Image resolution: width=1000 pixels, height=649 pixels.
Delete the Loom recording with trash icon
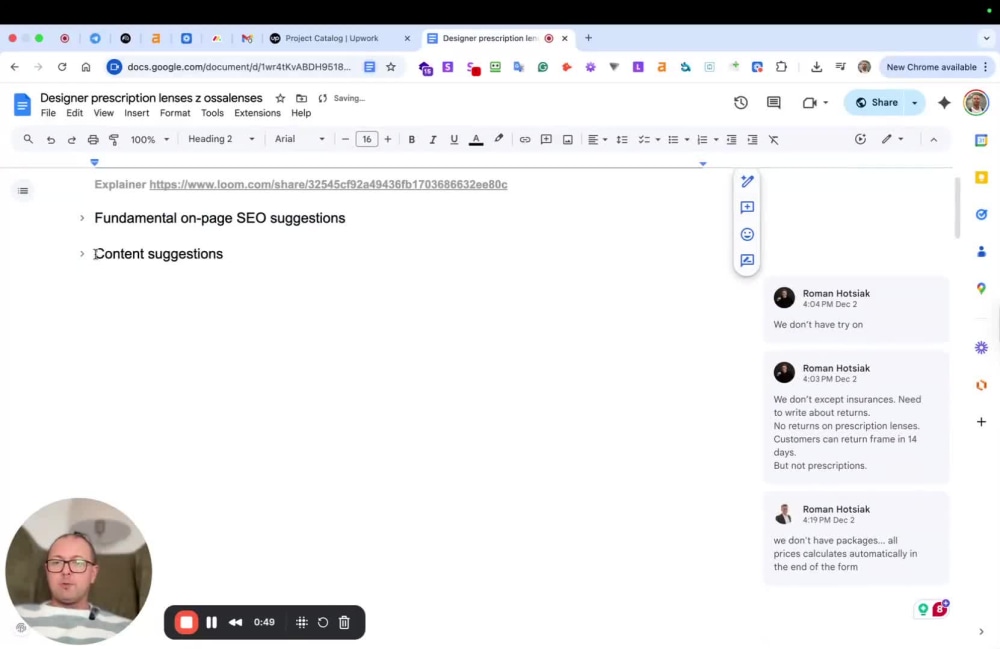(344, 622)
